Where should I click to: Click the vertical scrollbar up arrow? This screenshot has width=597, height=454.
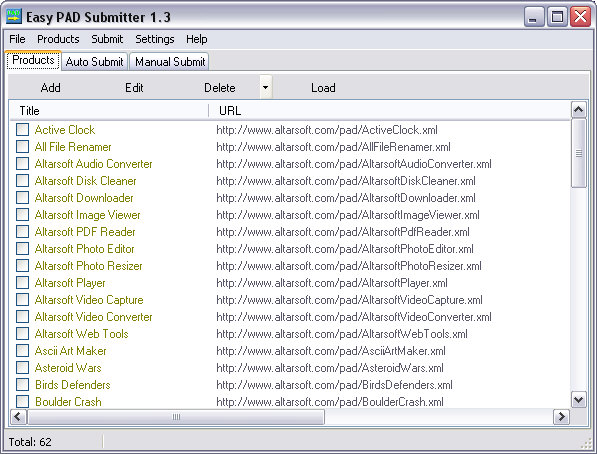[x=579, y=110]
